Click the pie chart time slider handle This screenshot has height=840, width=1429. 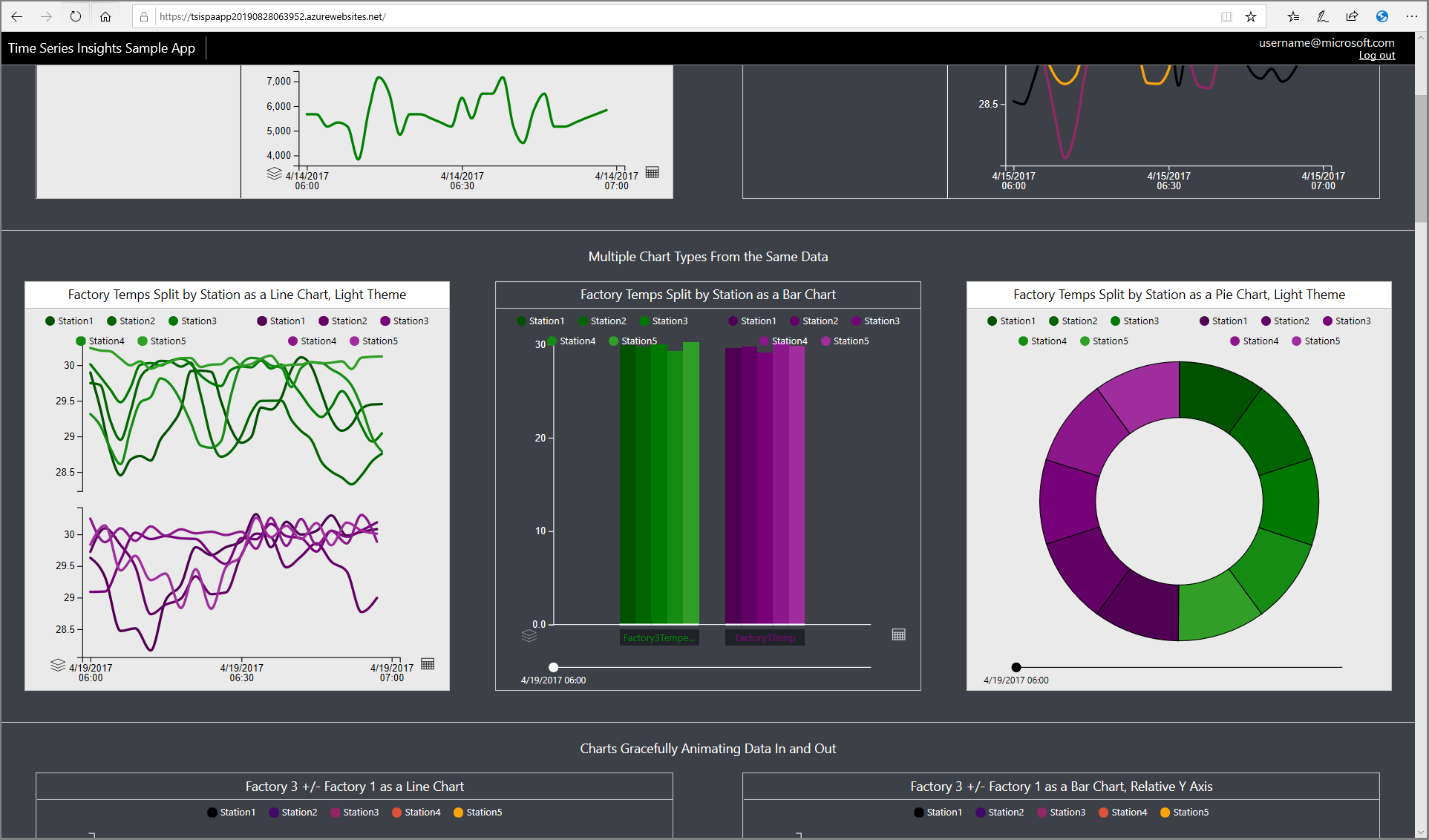tap(1016, 667)
